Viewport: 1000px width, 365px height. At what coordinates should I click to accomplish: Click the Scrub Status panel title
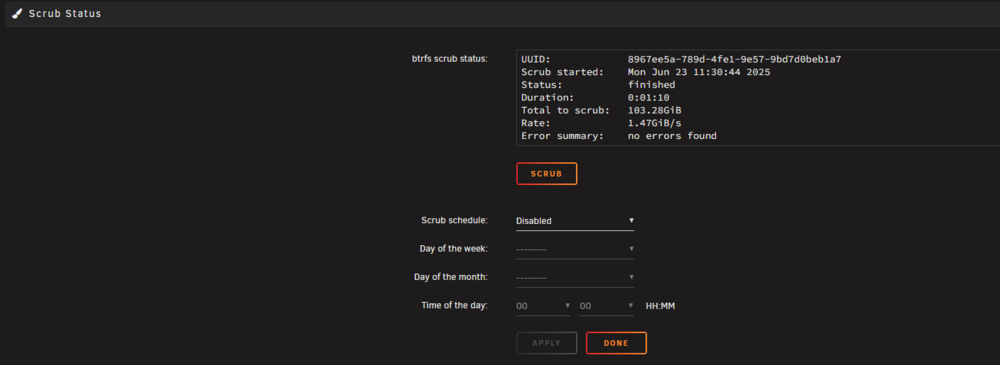(64, 13)
